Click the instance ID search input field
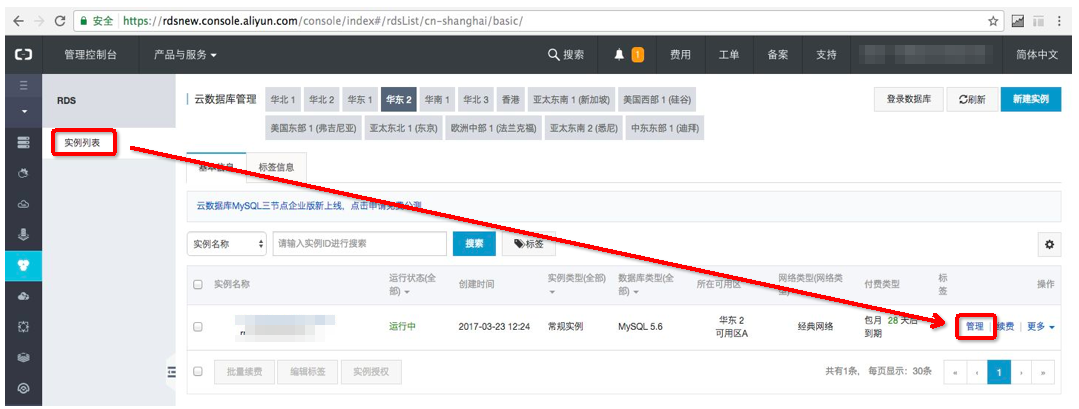 click(360, 244)
